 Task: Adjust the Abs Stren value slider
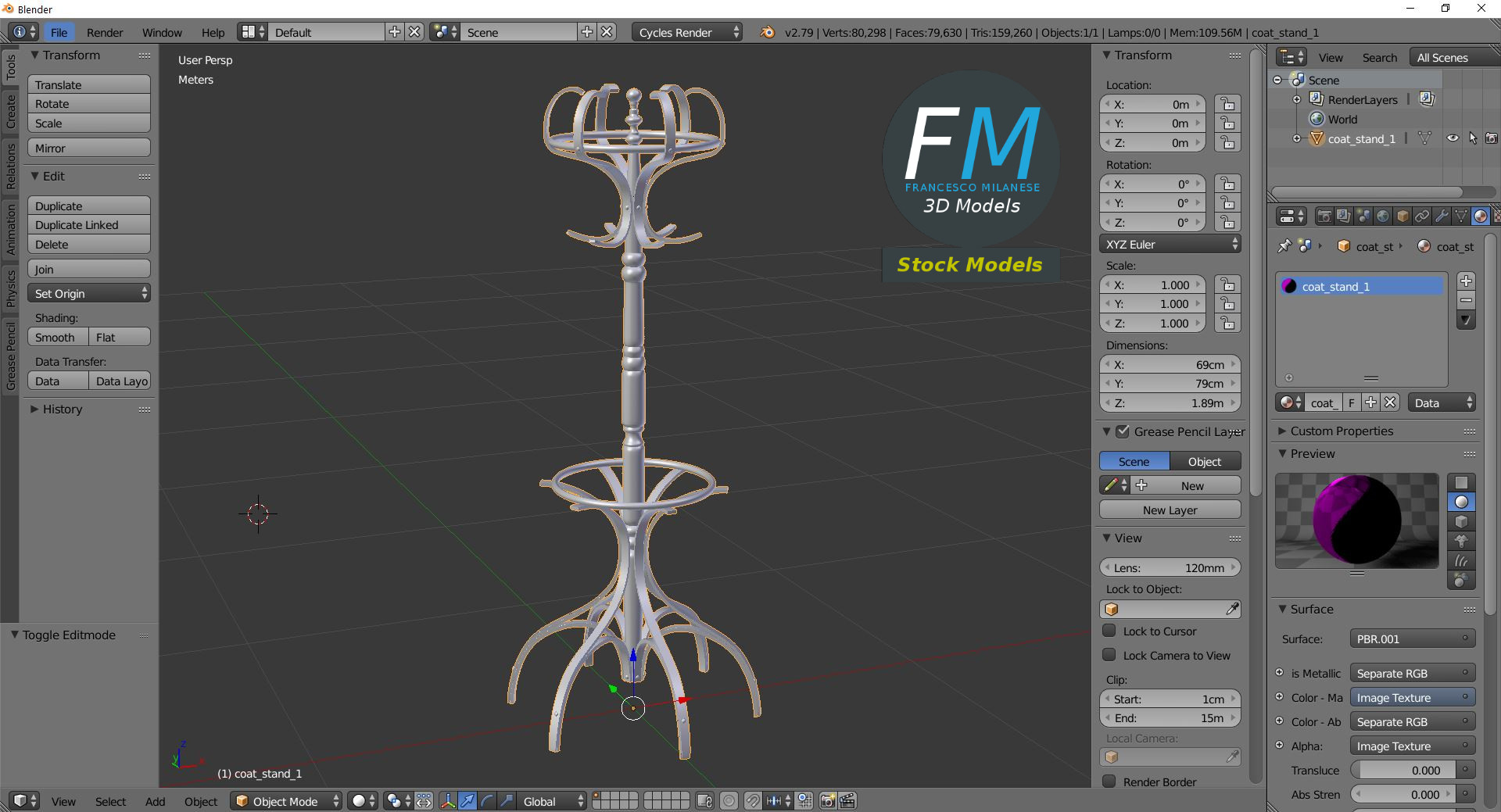tap(1403, 794)
